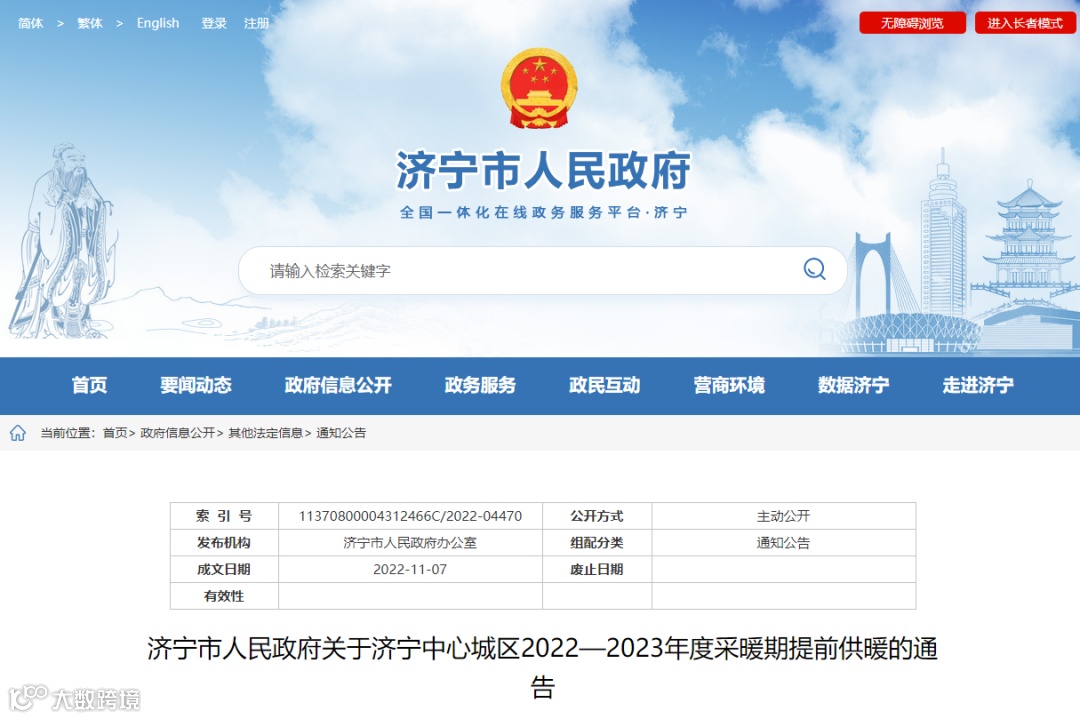Screen dimensions: 1080x719
Task: Click the 主动公开 table cell
Action: (784, 516)
